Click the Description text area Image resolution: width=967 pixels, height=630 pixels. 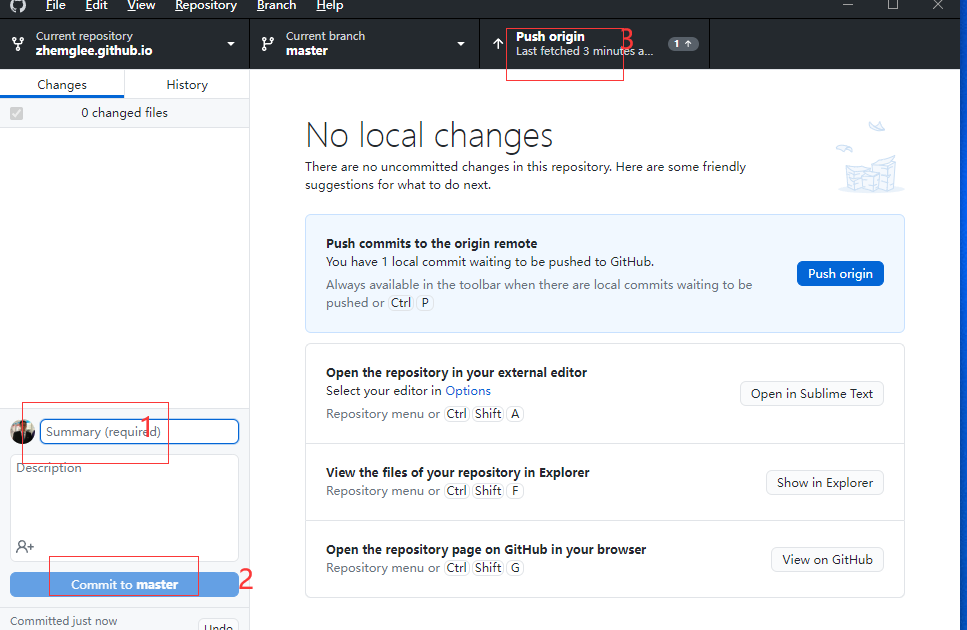coord(125,508)
